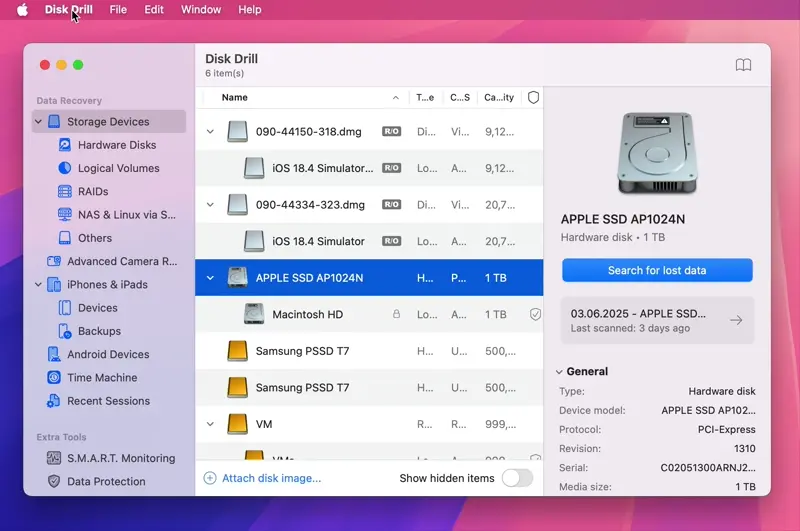
Task: Select Backups icon in sidebar
Action: click(65, 331)
